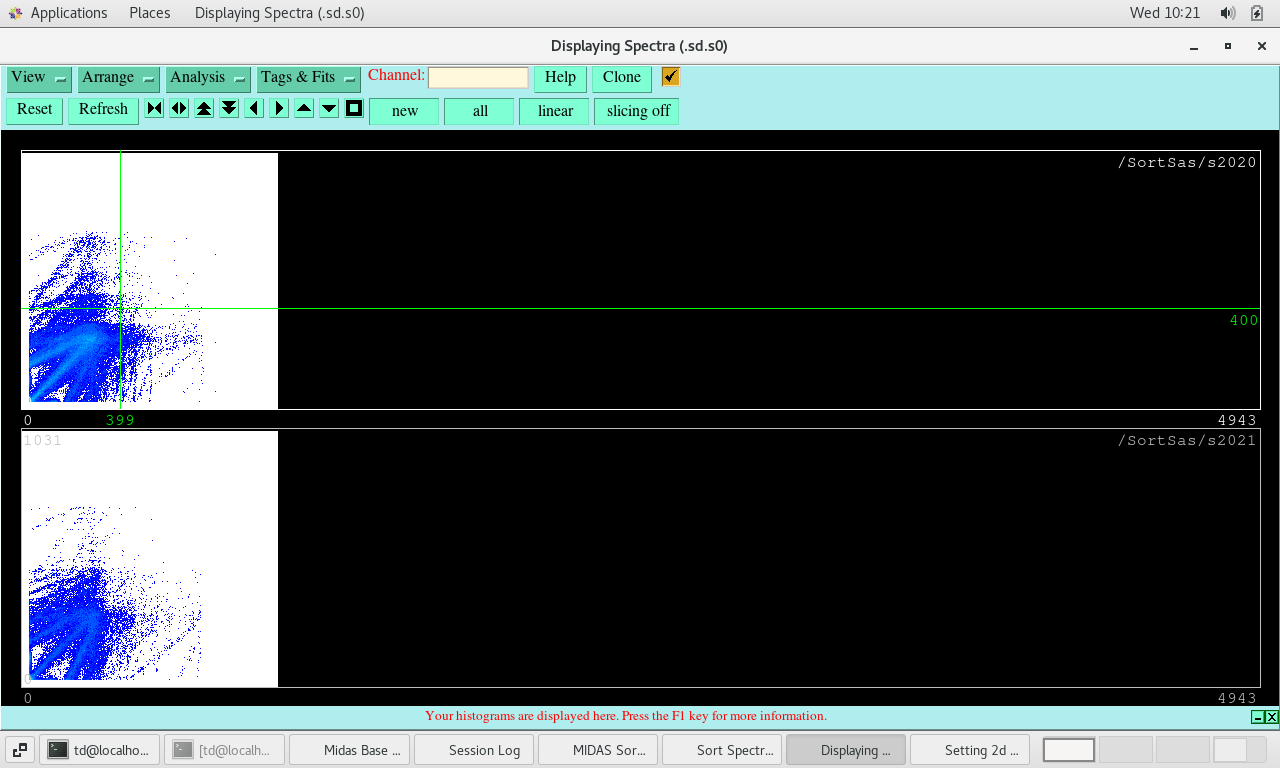Open the Places menu
Screen dimensions: 1280x768
pyautogui.click(x=149, y=13)
